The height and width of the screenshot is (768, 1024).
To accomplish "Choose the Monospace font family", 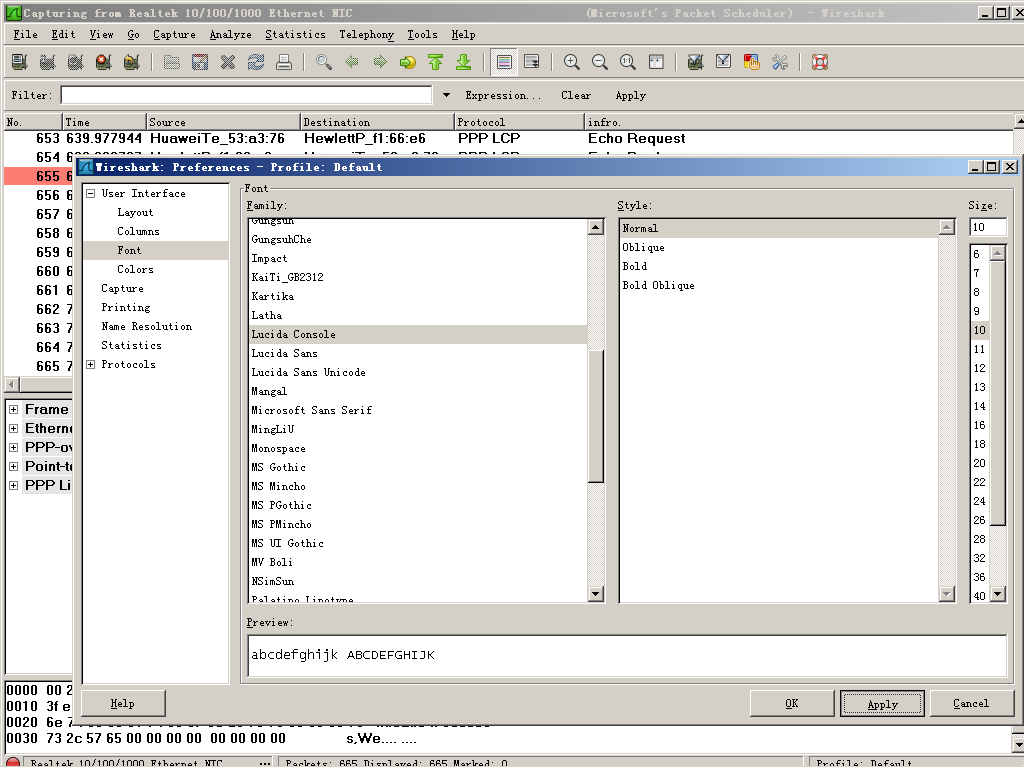I will 418,448.
